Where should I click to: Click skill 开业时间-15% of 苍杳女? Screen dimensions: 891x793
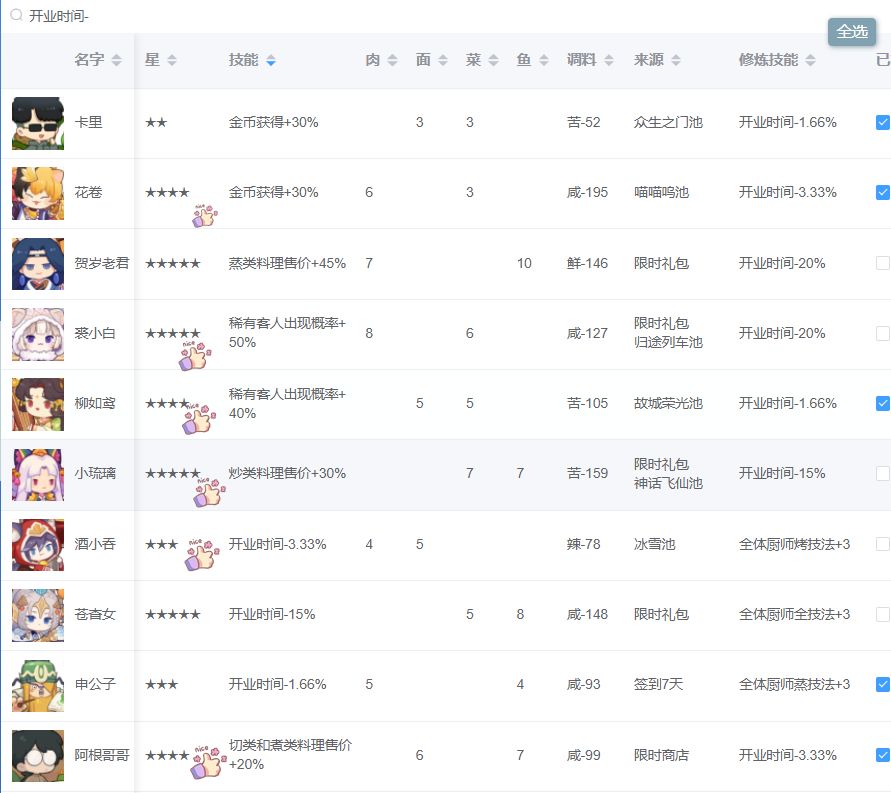coord(272,614)
